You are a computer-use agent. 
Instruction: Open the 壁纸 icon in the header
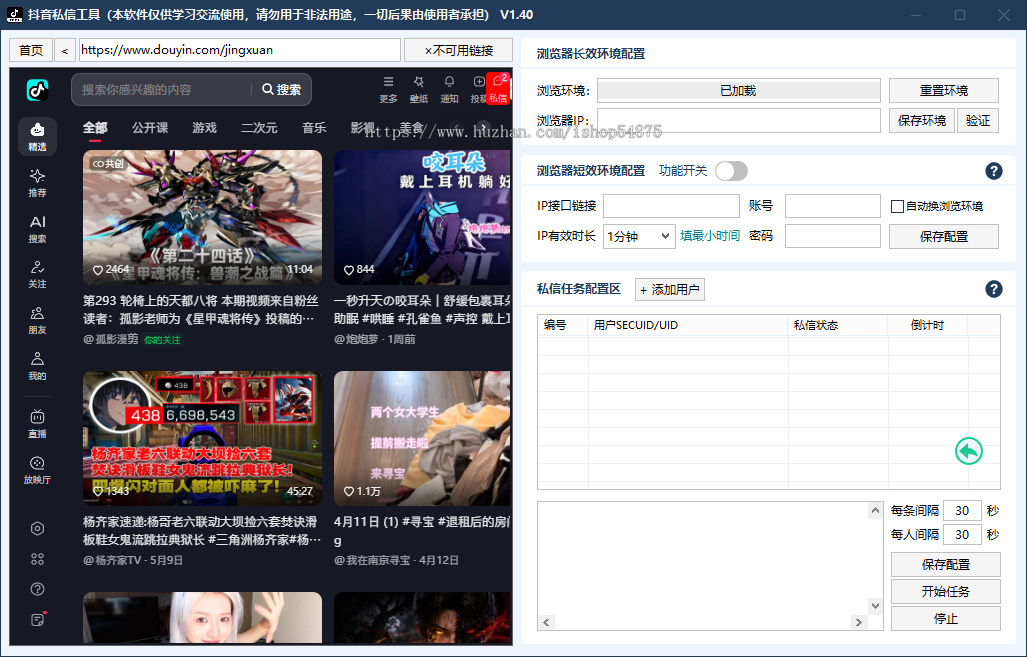[x=419, y=89]
